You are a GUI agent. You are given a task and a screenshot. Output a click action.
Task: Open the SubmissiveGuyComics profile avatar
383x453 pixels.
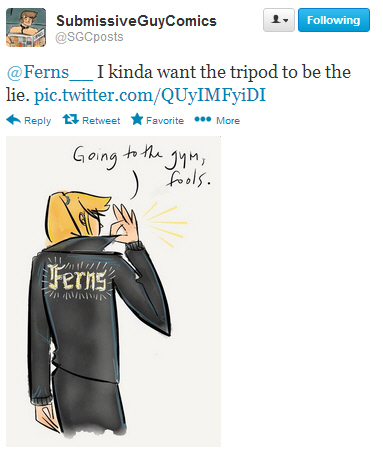coord(26,27)
